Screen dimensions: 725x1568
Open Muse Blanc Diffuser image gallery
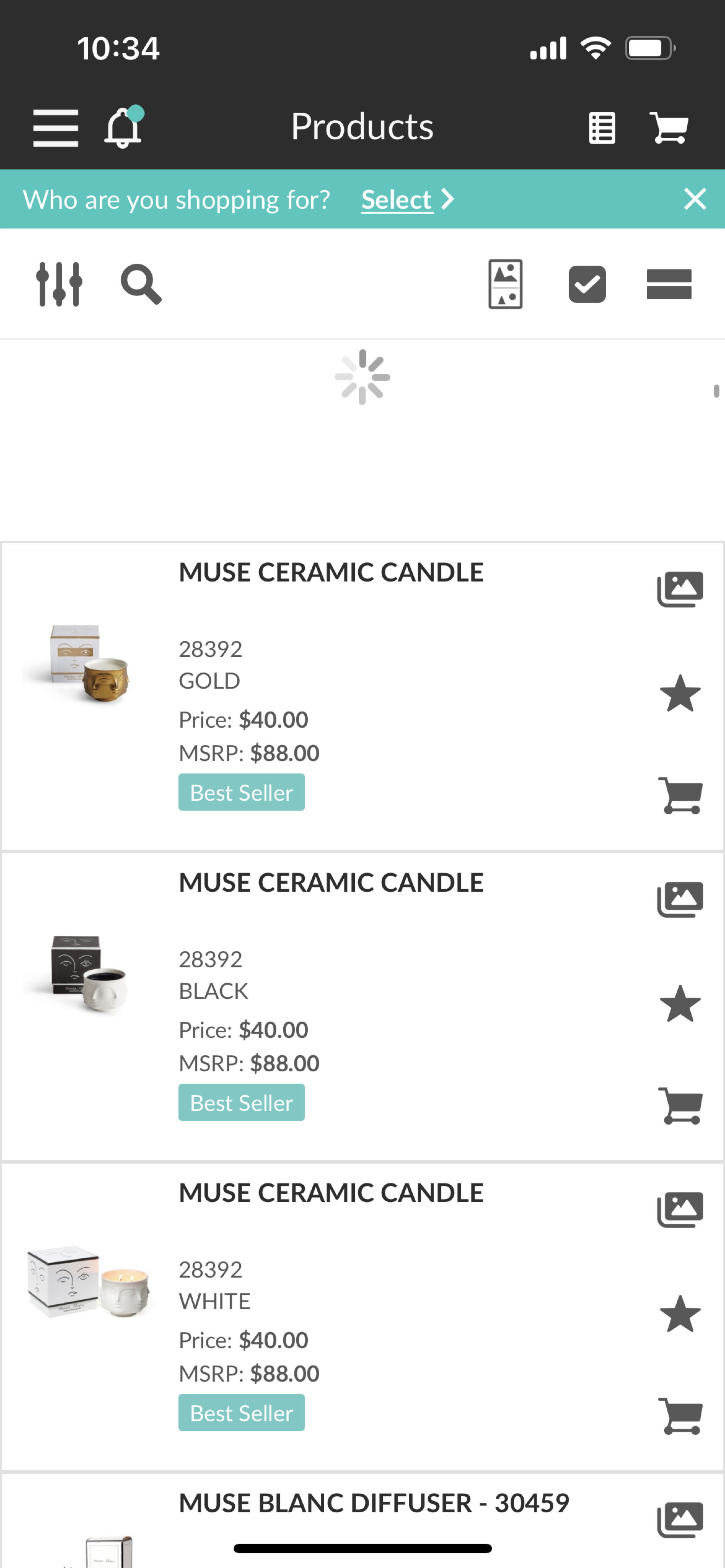(680, 1520)
